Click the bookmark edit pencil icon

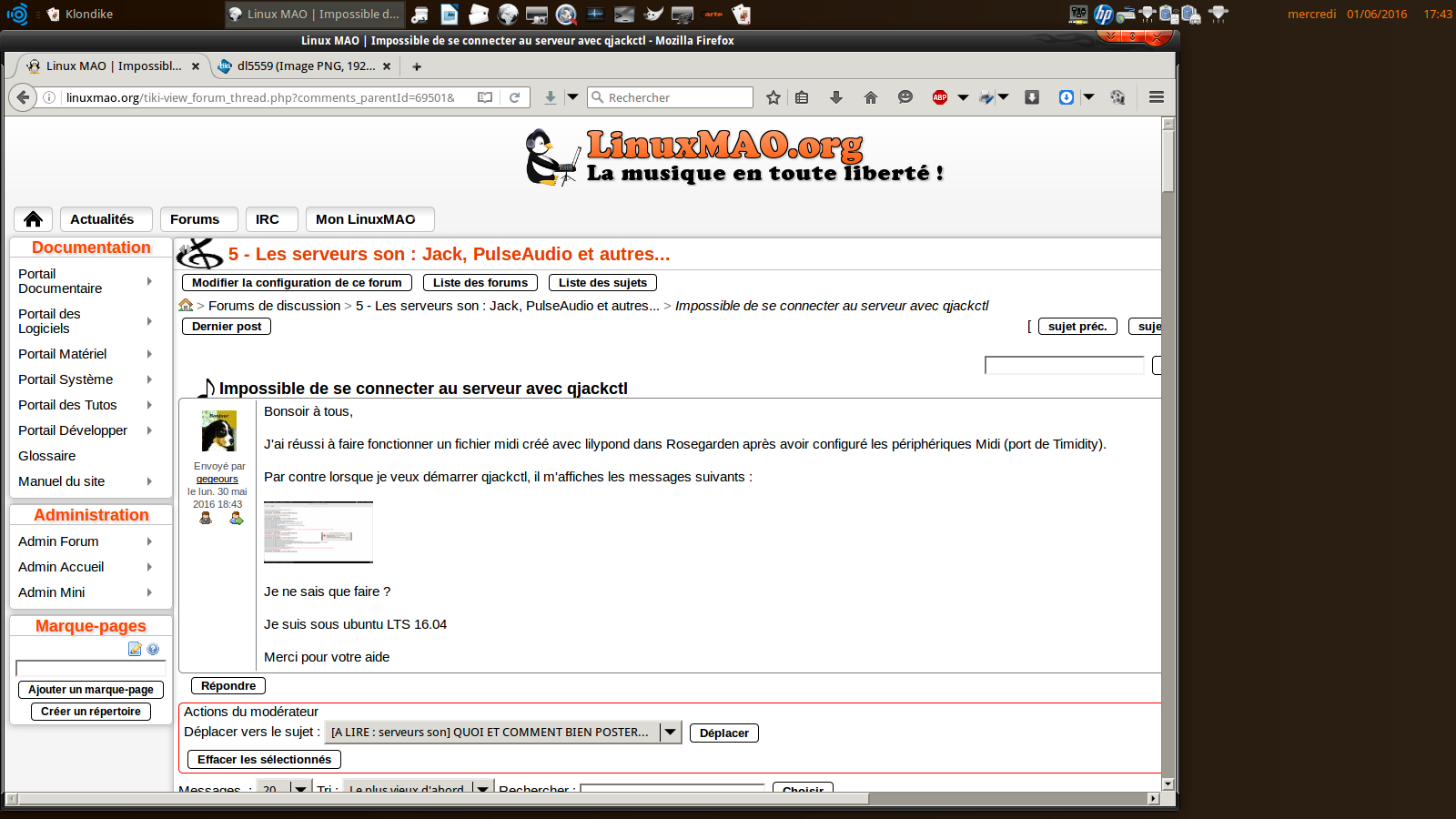(135, 649)
